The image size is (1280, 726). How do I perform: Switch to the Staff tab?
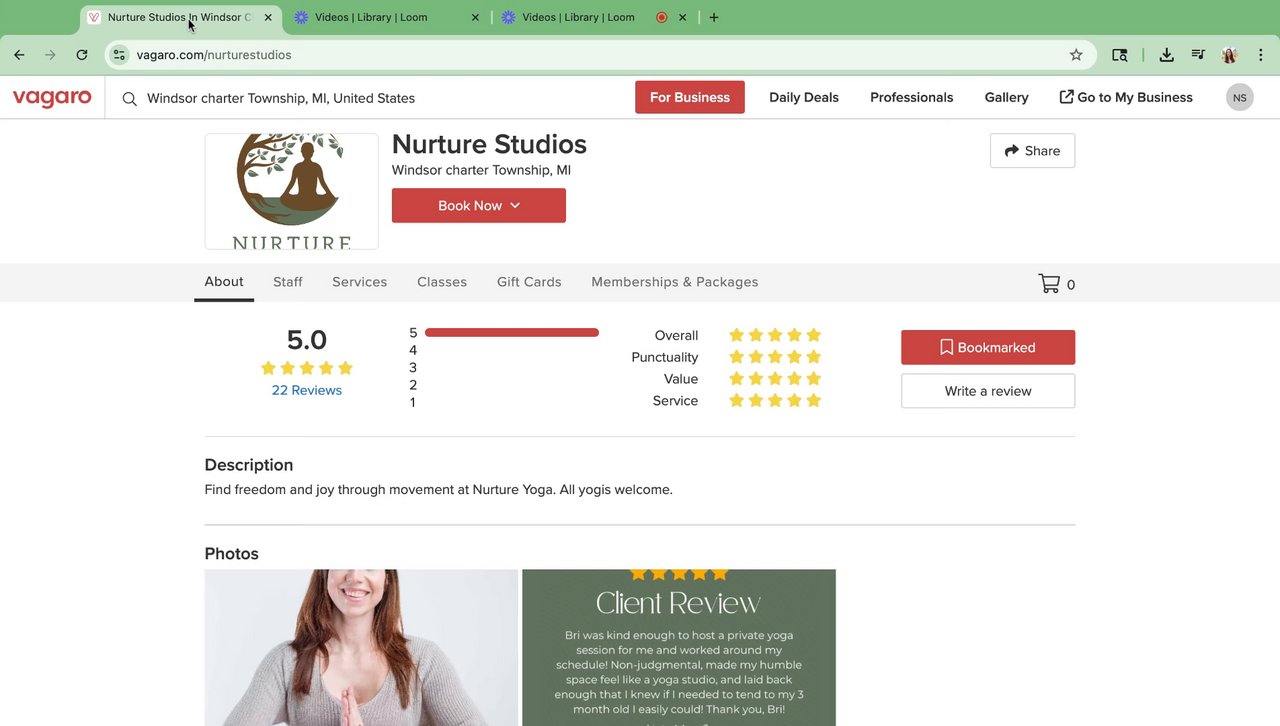tap(288, 282)
